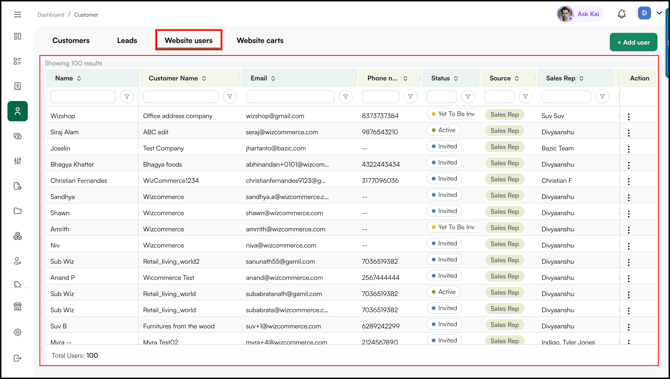Open the notifications bell icon
The width and height of the screenshot is (670, 379).
click(622, 14)
